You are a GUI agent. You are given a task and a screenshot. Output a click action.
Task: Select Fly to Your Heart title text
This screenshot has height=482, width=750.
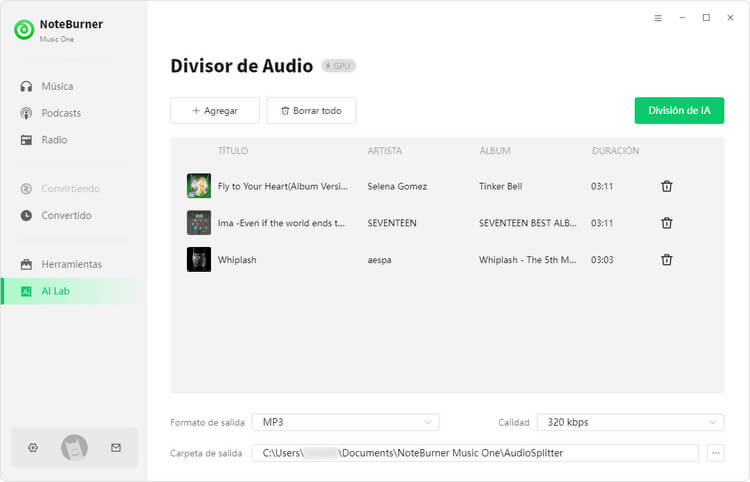pyautogui.click(x=283, y=186)
